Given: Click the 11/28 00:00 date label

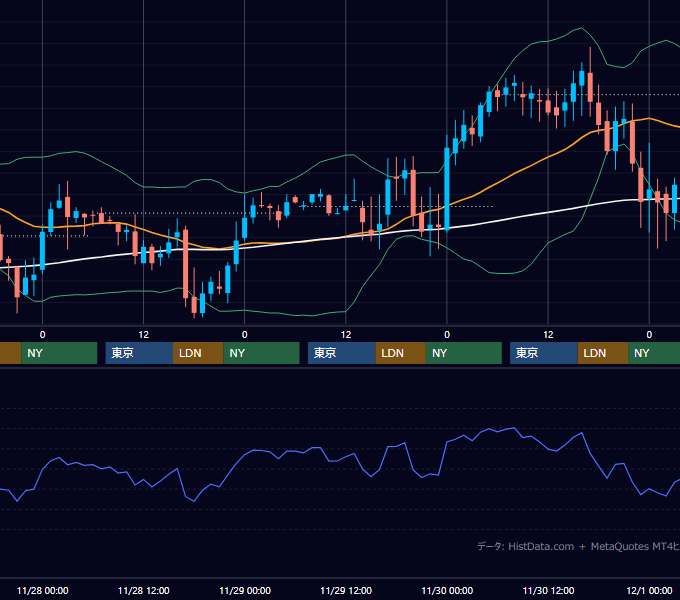Looking at the screenshot, I should (x=42, y=590).
